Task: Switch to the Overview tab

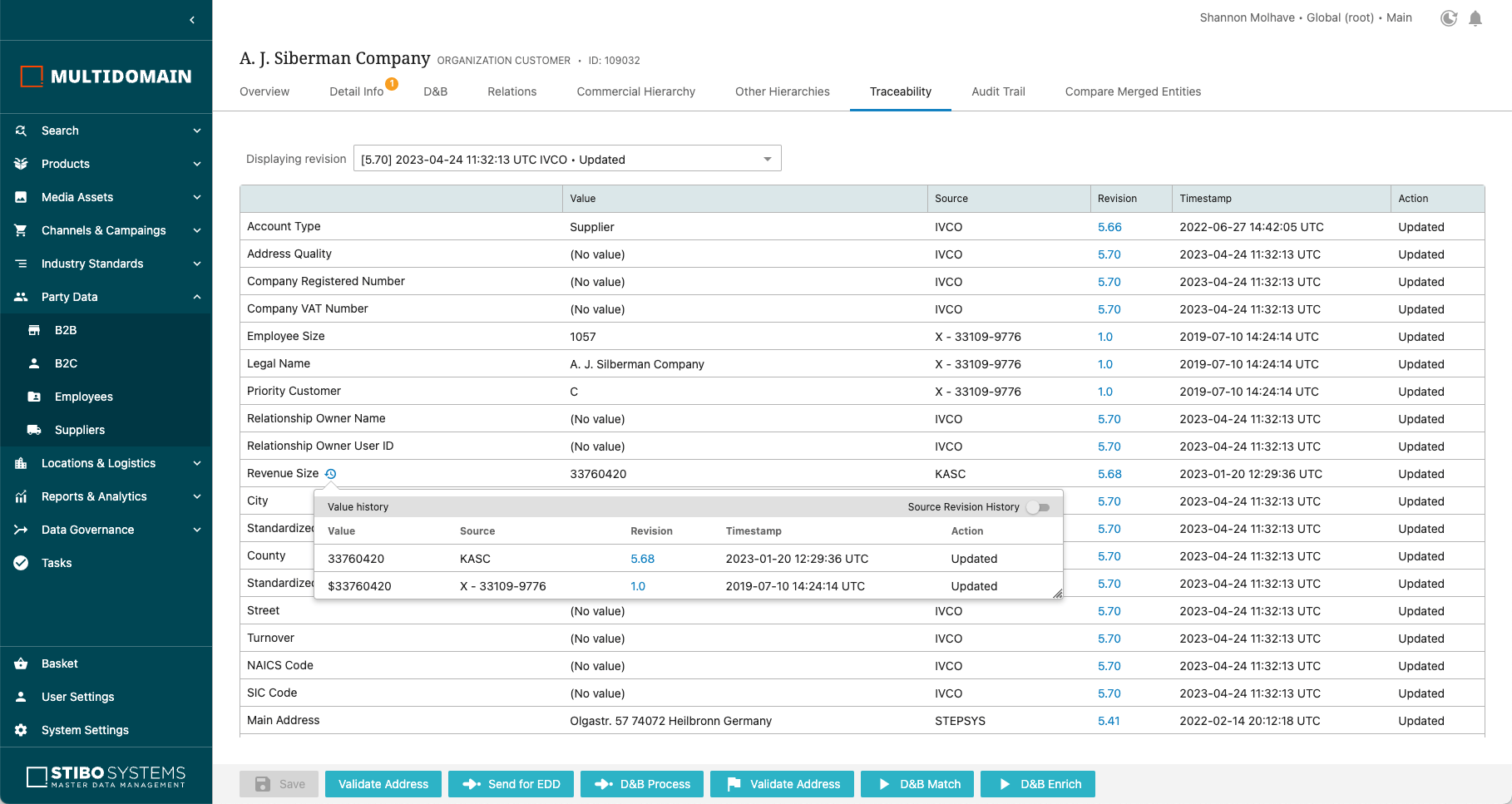Action: [x=264, y=91]
